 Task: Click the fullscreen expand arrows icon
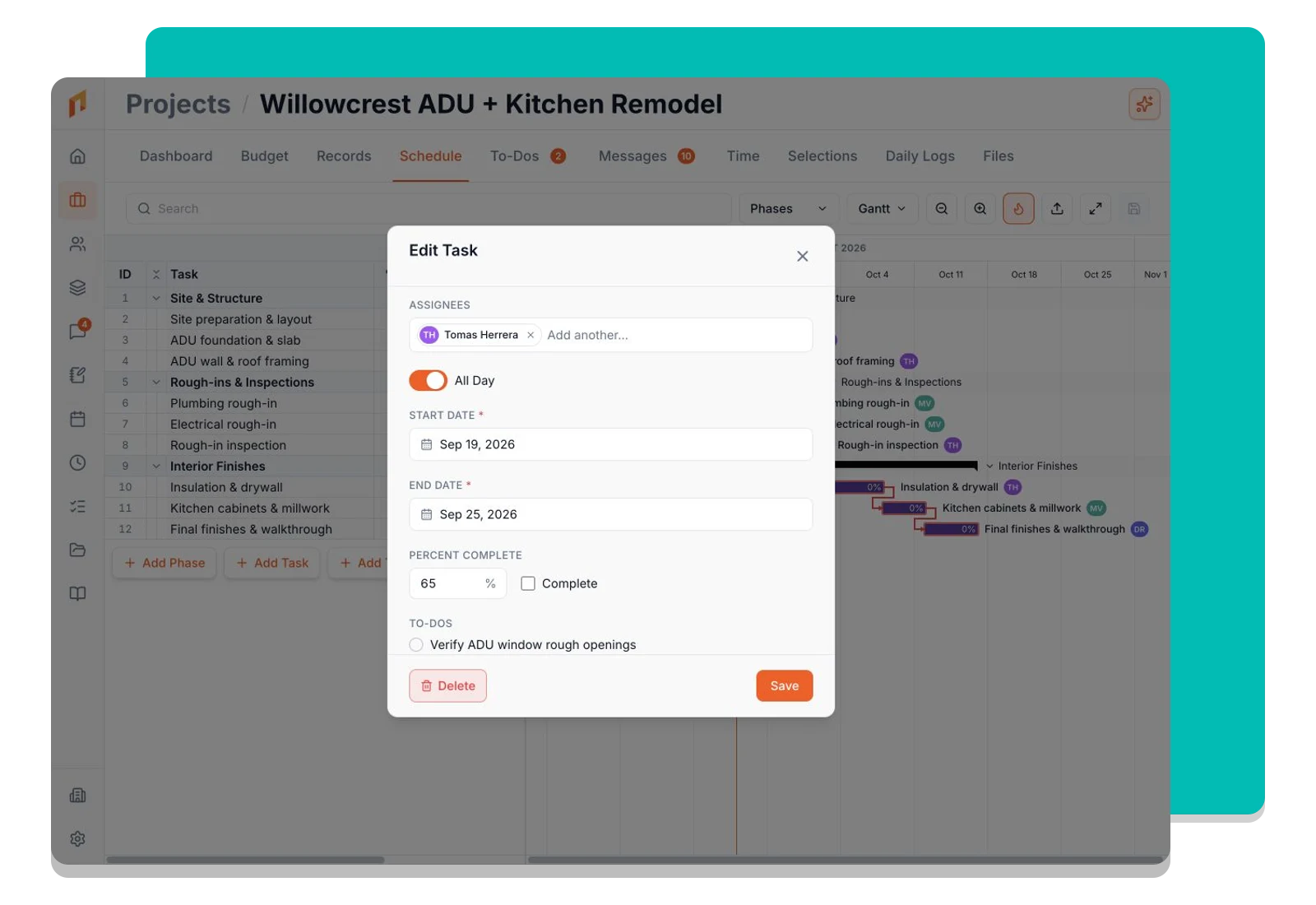tap(1096, 209)
